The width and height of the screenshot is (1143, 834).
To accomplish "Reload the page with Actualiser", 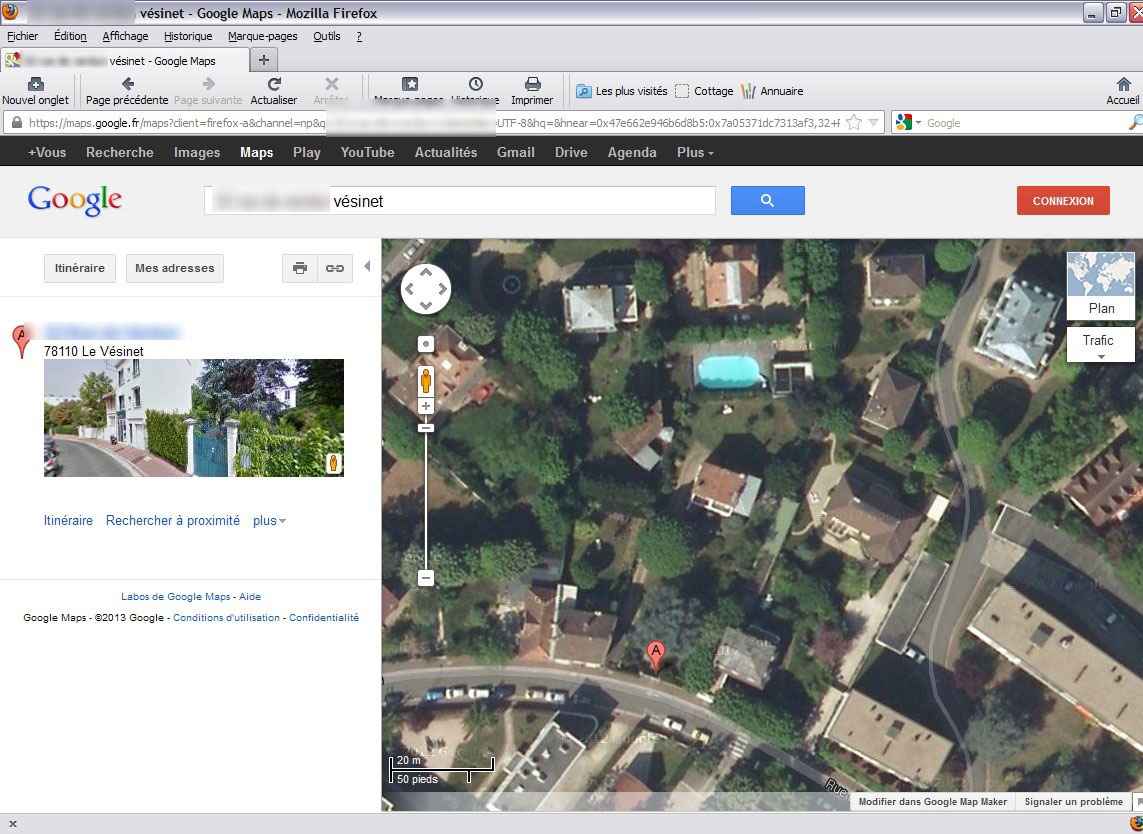I will click(x=274, y=91).
